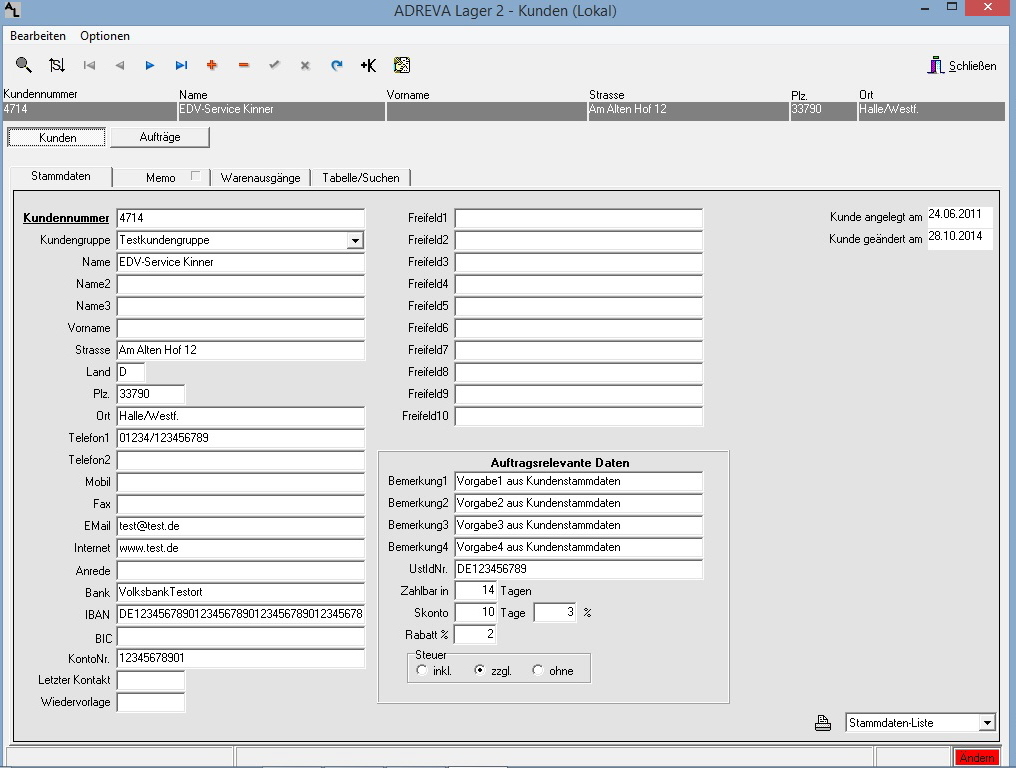Jump to first customer record

point(89,65)
